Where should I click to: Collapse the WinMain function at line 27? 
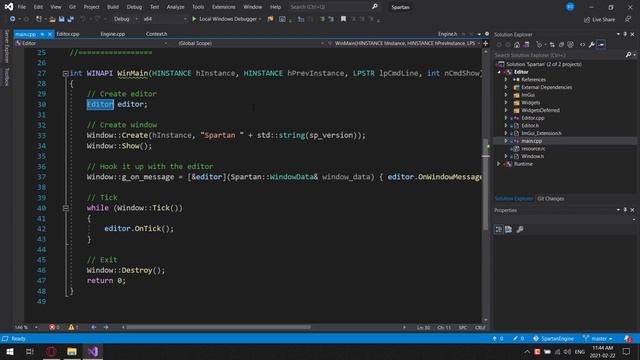click(x=65, y=73)
